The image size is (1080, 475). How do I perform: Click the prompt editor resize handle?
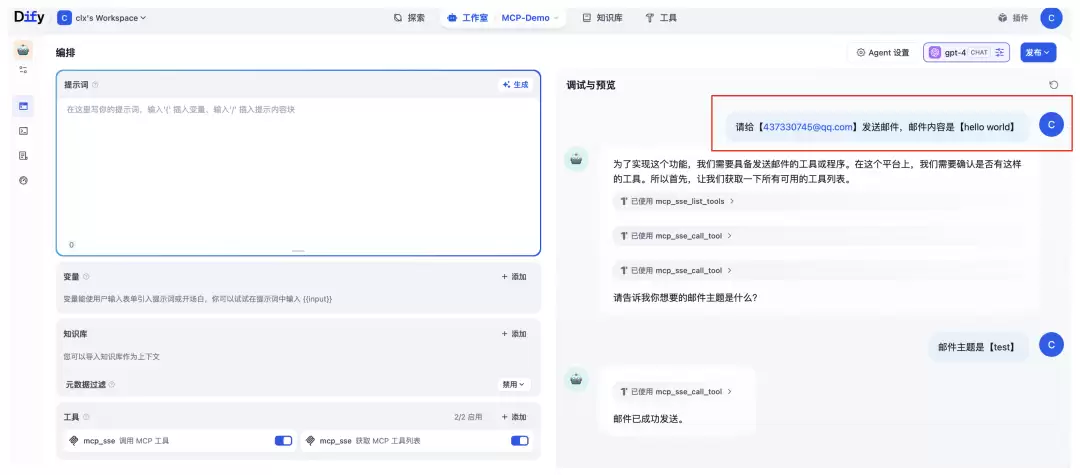pos(298,251)
